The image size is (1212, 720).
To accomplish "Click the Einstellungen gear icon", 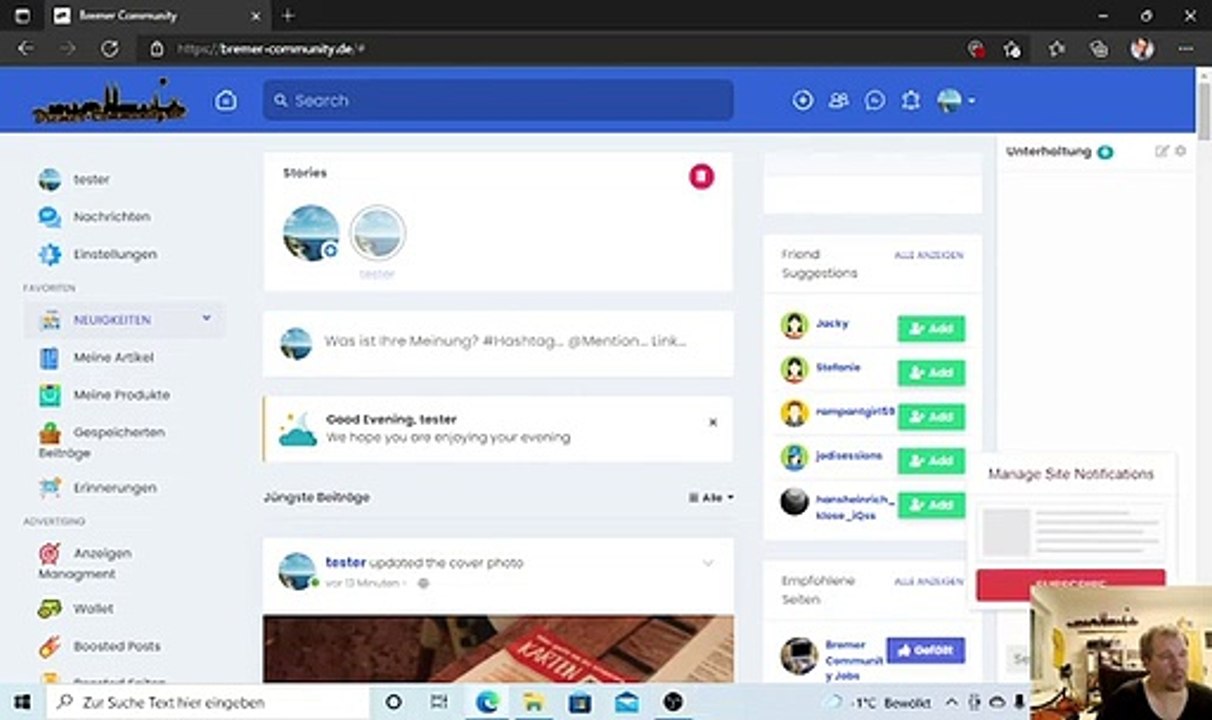I will pyautogui.click(x=49, y=254).
